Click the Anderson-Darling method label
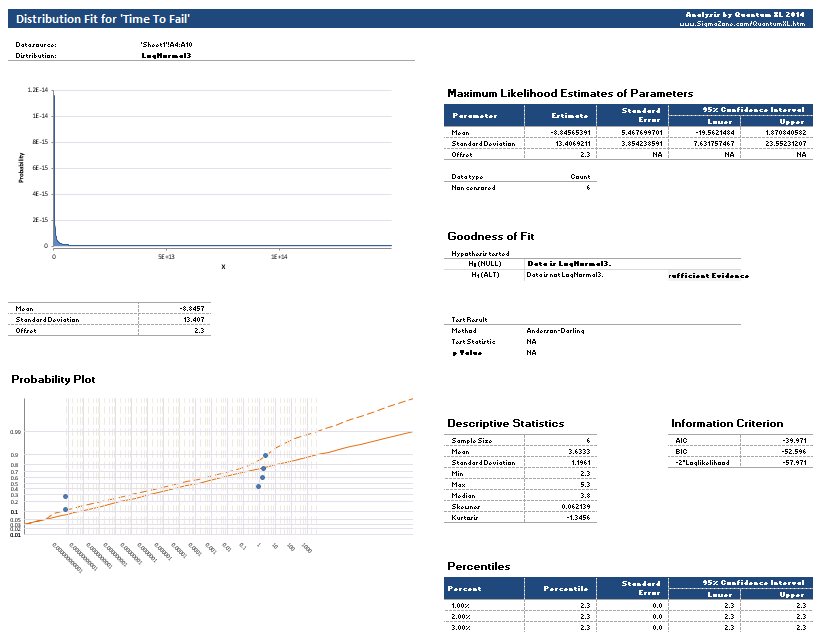This screenshot has width=821, height=632. (554, 330)
